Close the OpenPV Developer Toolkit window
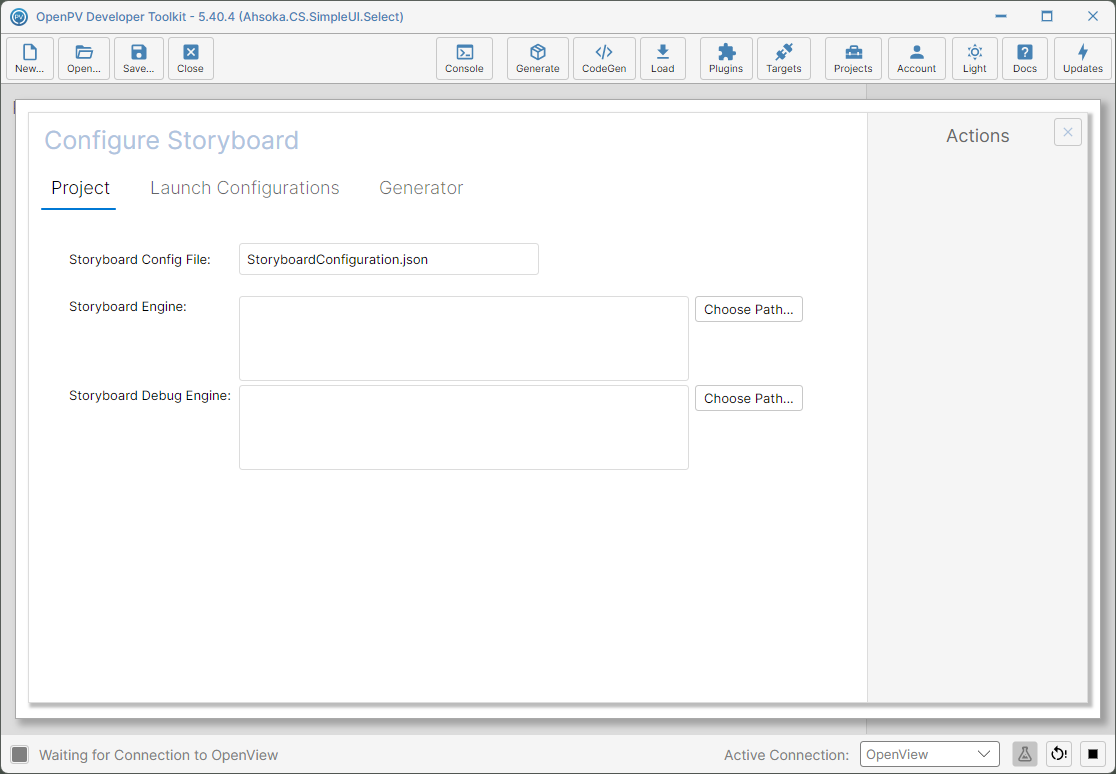 coord(1093,16)
